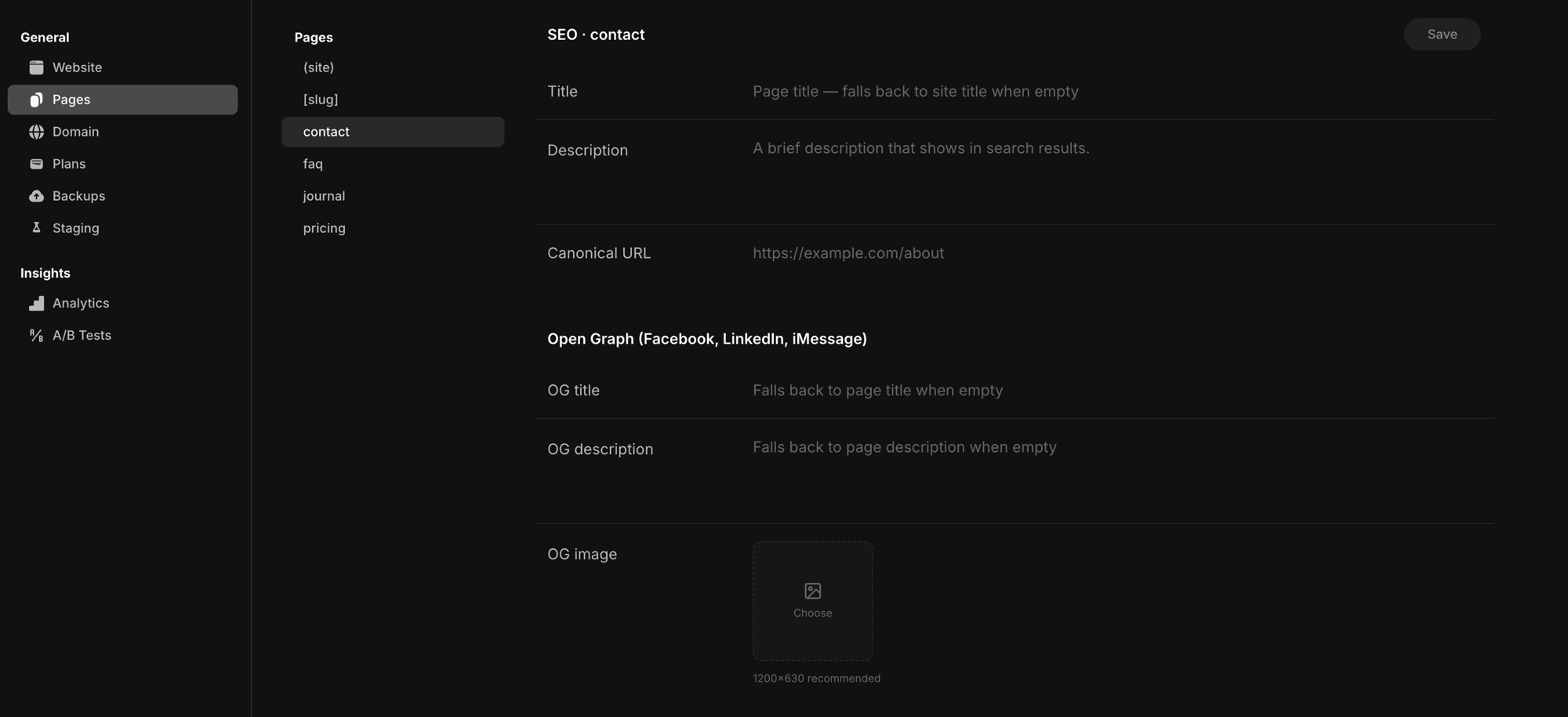Image resolution: width=1568 pixels, height=717 pixels.
Task: Open the Plans section
Action: pyautogui.click(x=122, y=164)
